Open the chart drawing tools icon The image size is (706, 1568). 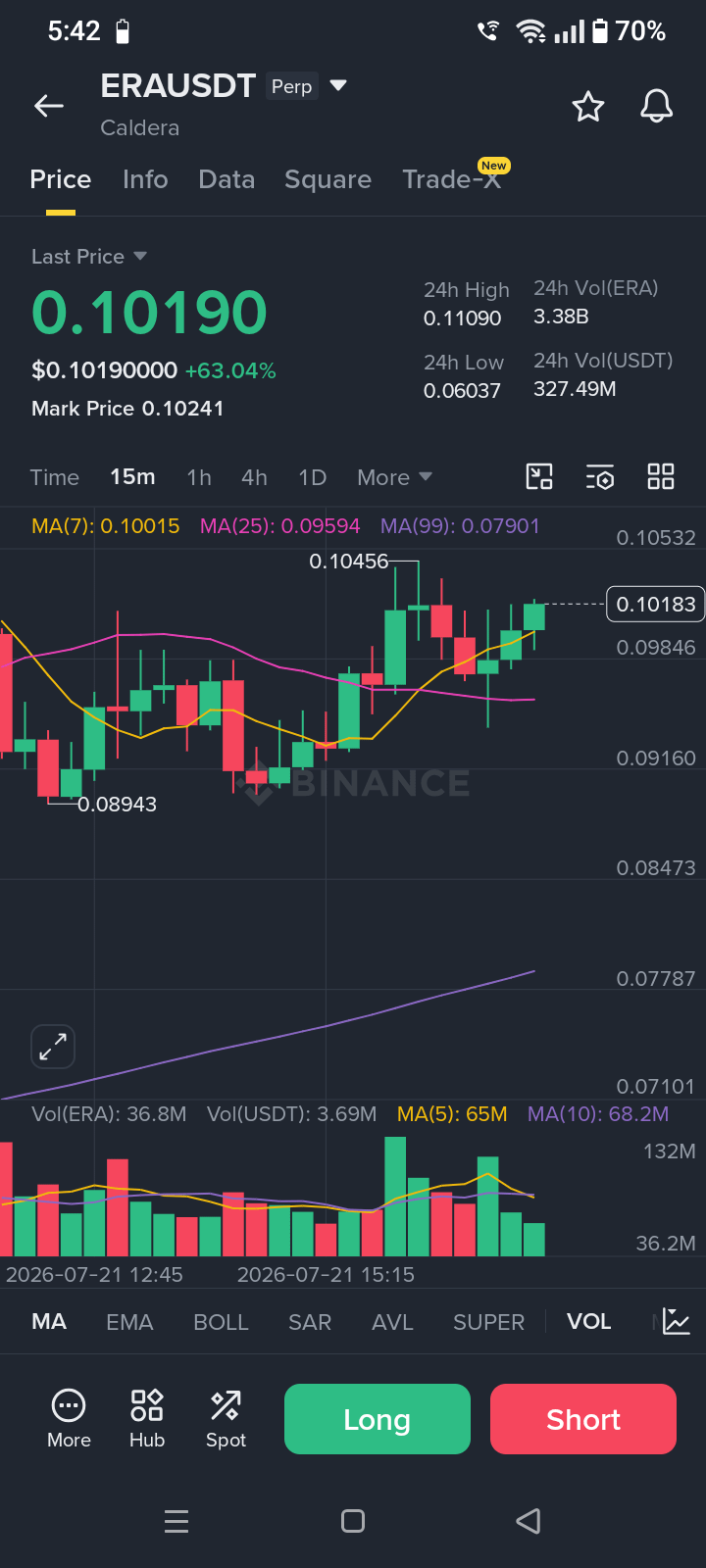(539, 477)
